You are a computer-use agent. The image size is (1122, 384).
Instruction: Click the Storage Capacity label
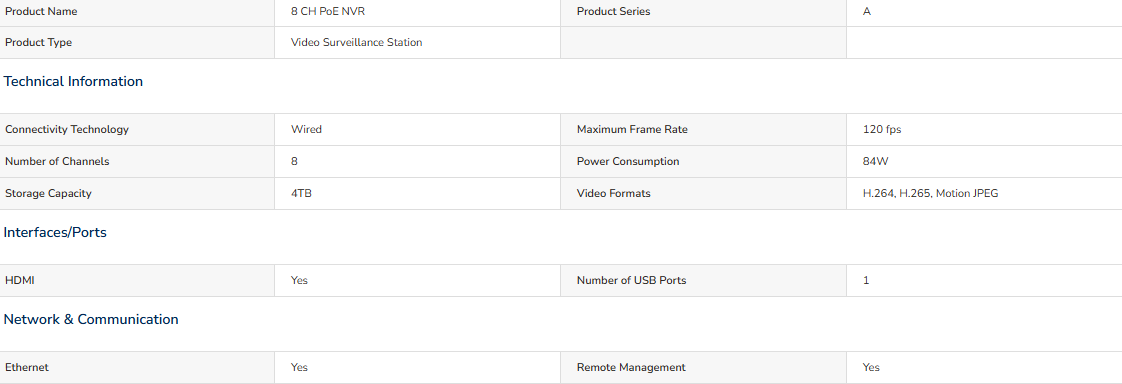coord(48,193)
